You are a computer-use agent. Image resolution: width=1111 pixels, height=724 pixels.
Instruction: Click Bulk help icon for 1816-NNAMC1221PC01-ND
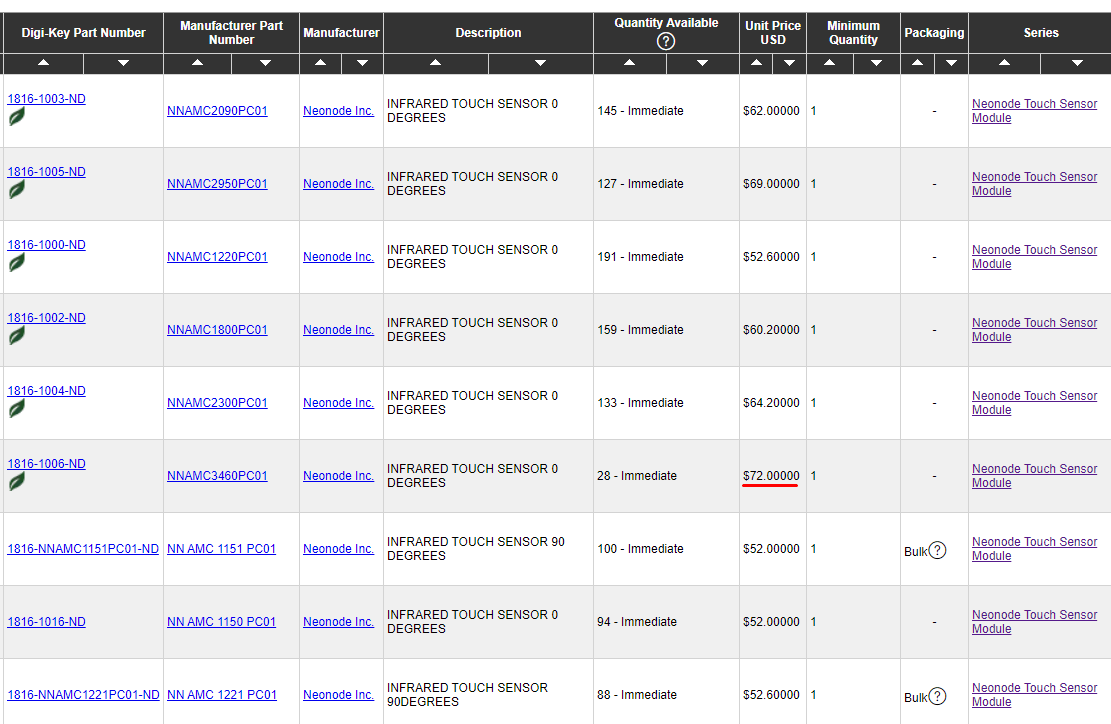937,696
